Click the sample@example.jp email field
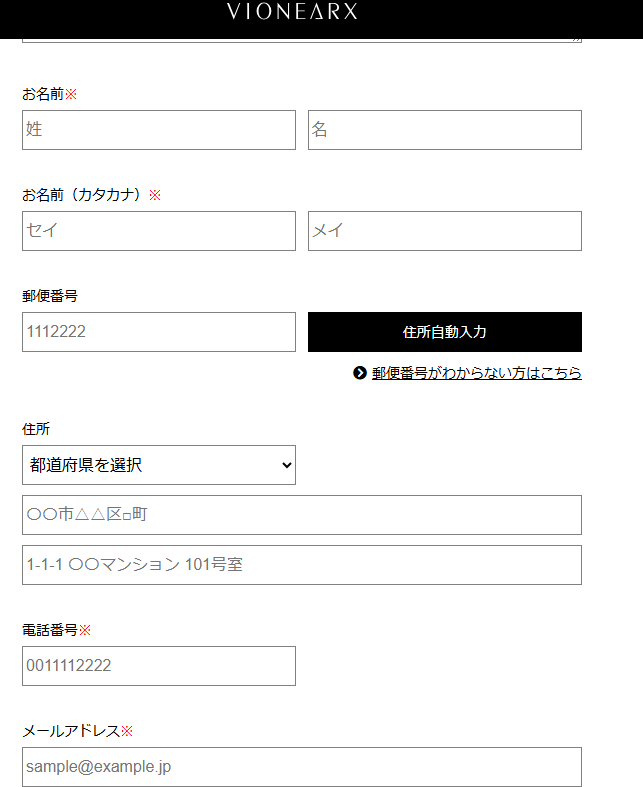This screenshot has height=787, width=643. tap(302, 767)
